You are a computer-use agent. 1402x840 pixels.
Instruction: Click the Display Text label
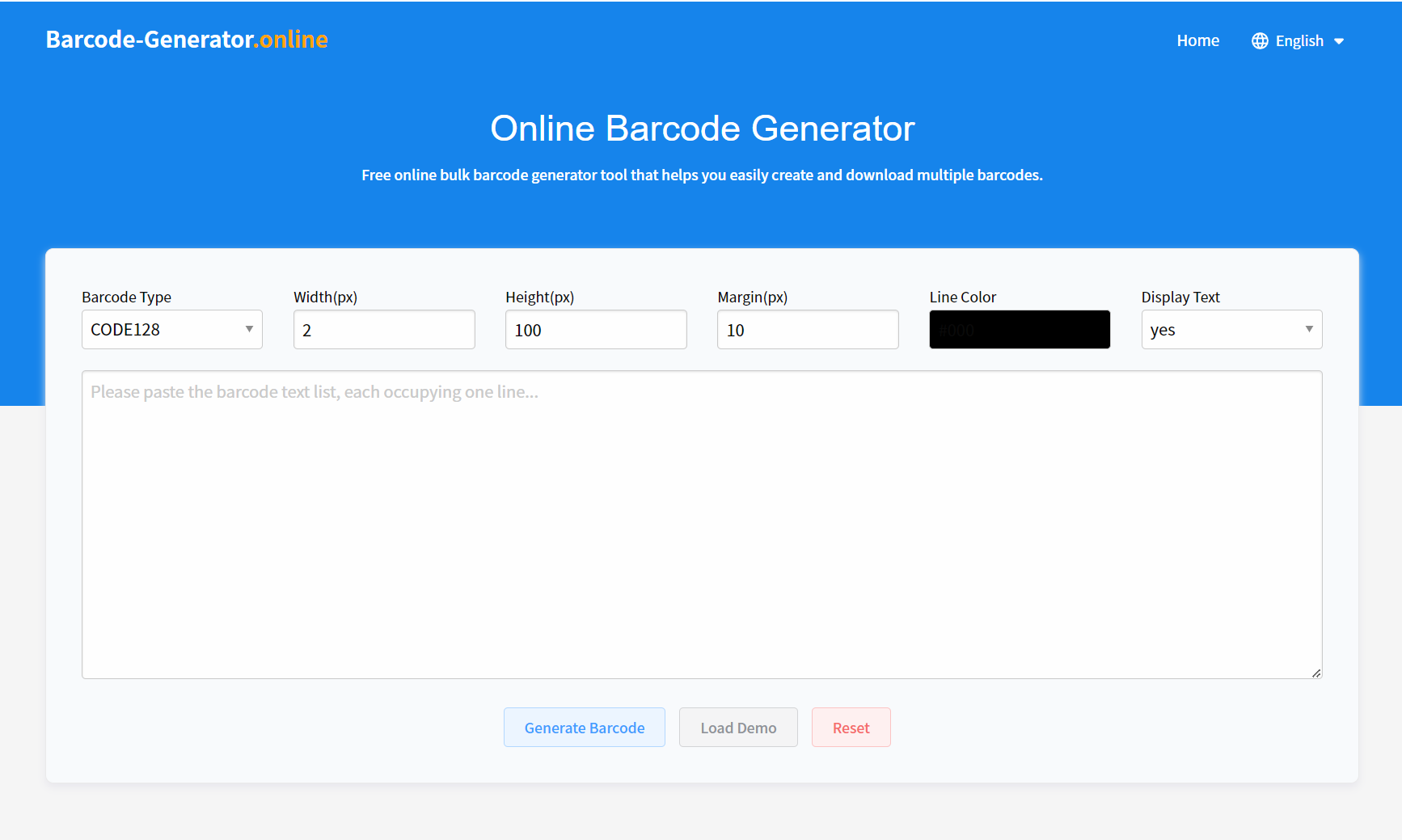(x=1180, y=298)
